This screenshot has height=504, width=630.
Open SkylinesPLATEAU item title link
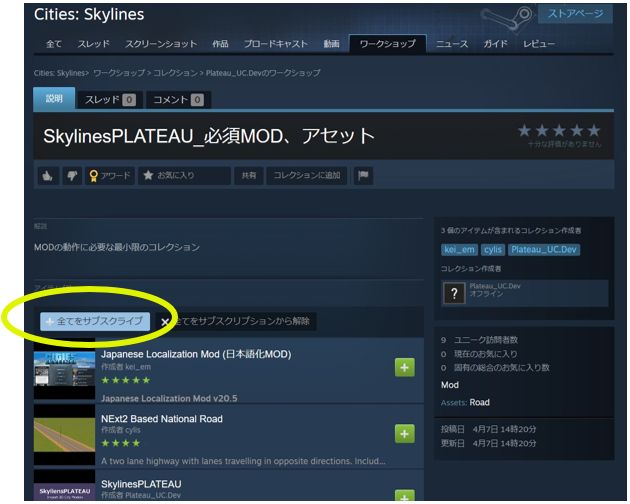(x=141, y=484)
